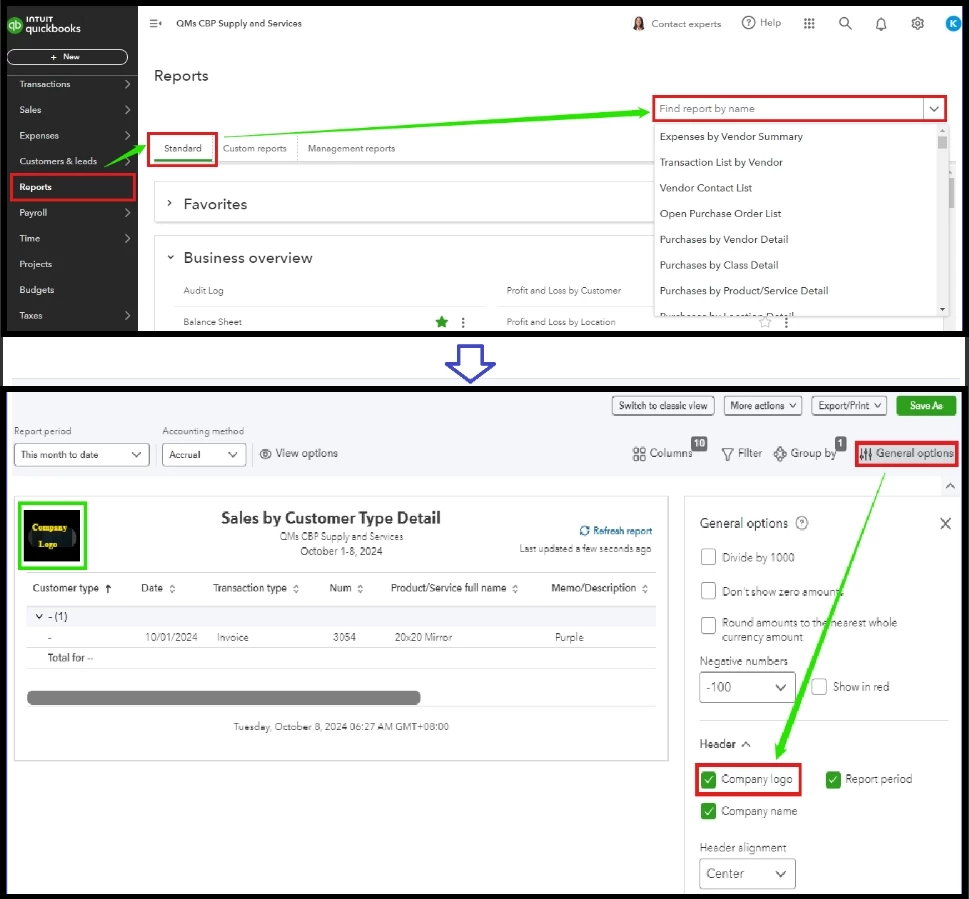Sort the Memo/Description column arrows

(x=645, y=589)
